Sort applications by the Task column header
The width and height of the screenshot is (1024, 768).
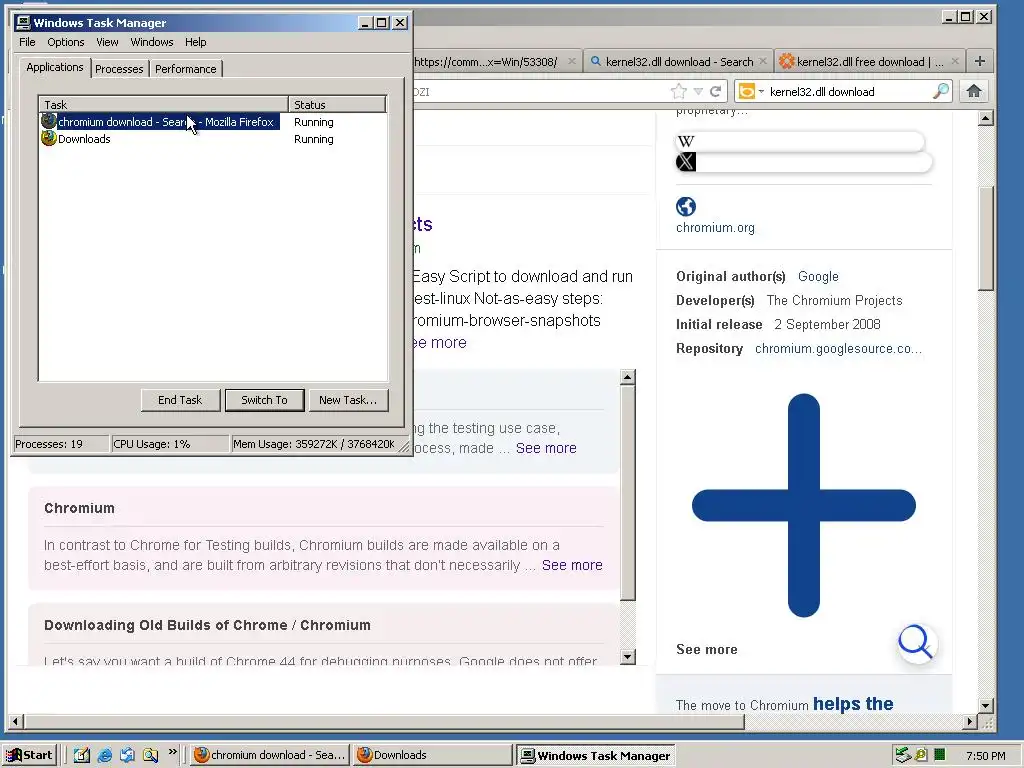tap(163, 104)
